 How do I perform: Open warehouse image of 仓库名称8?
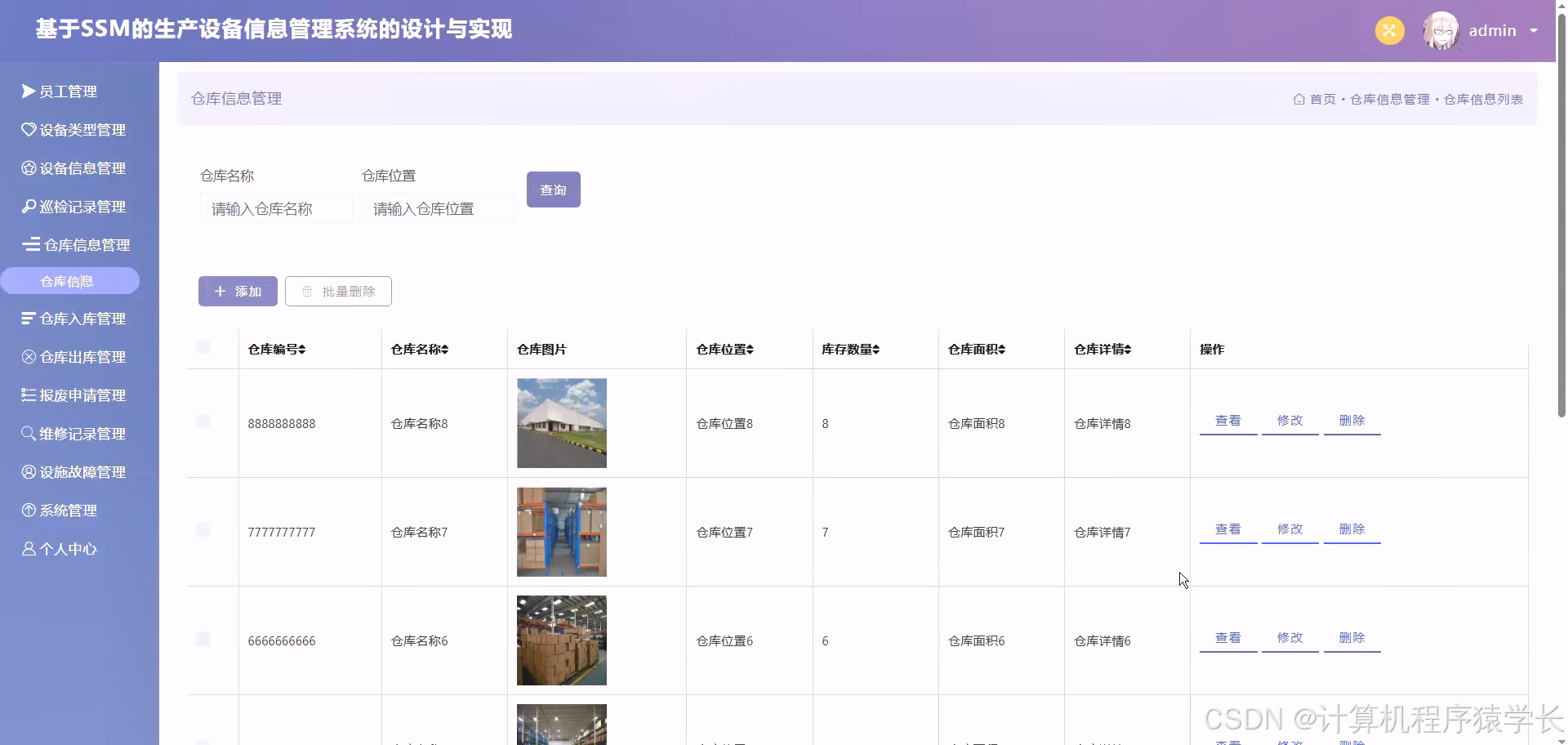pos(562,423)
